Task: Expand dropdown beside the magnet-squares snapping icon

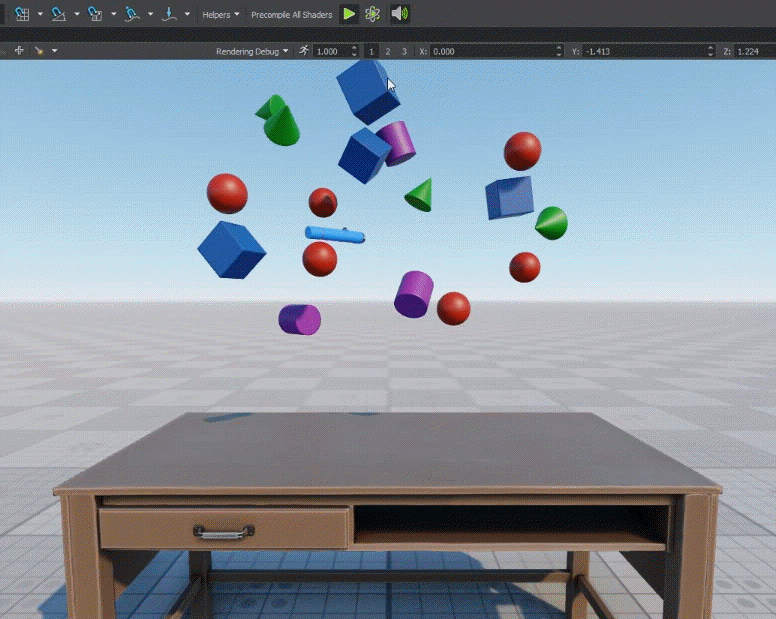Action: click(x=113, y=14)
